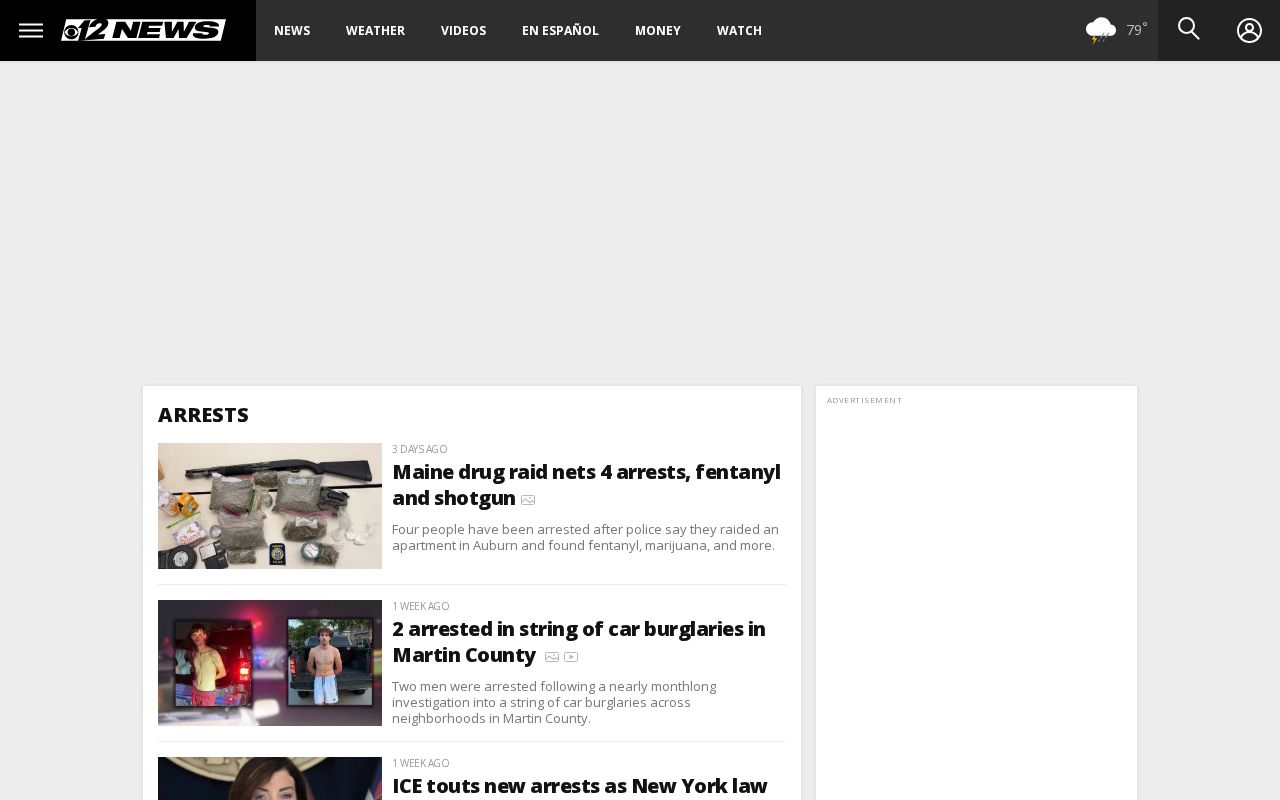
Task: Switch to En Español section
Action: (x=560, y=30)
